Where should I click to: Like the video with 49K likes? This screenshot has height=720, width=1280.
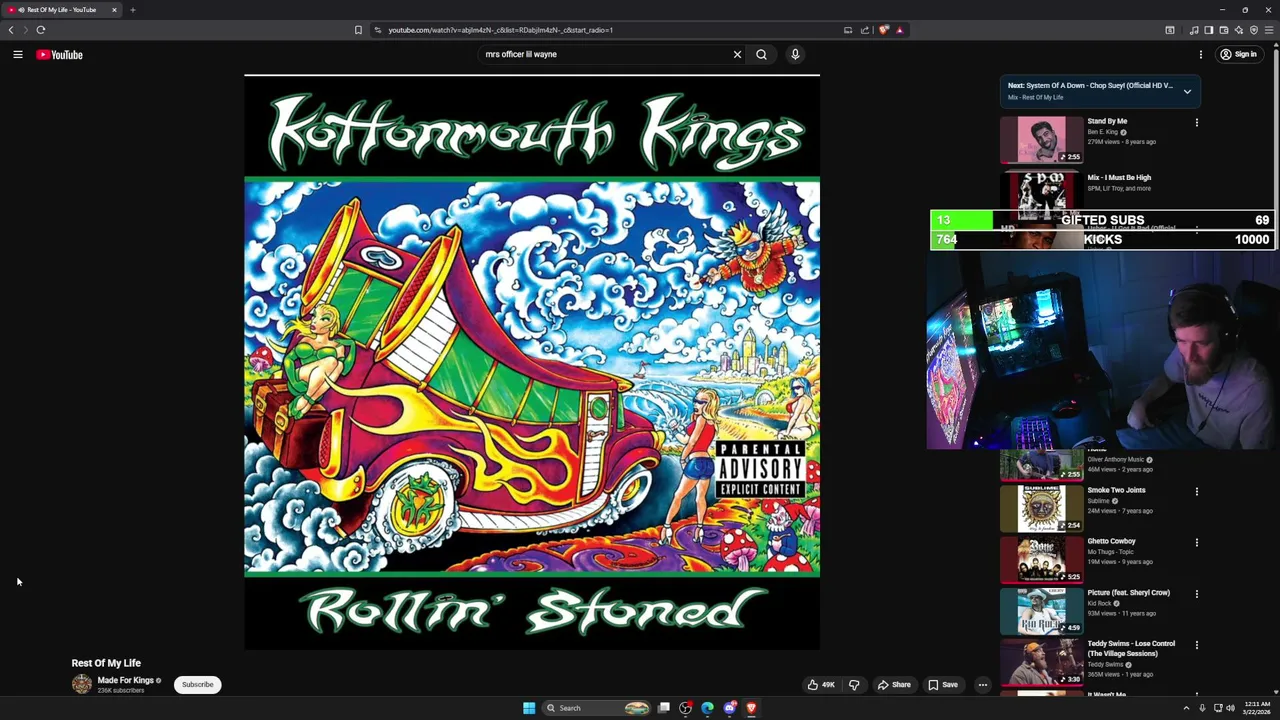click(x=822, y=685)
